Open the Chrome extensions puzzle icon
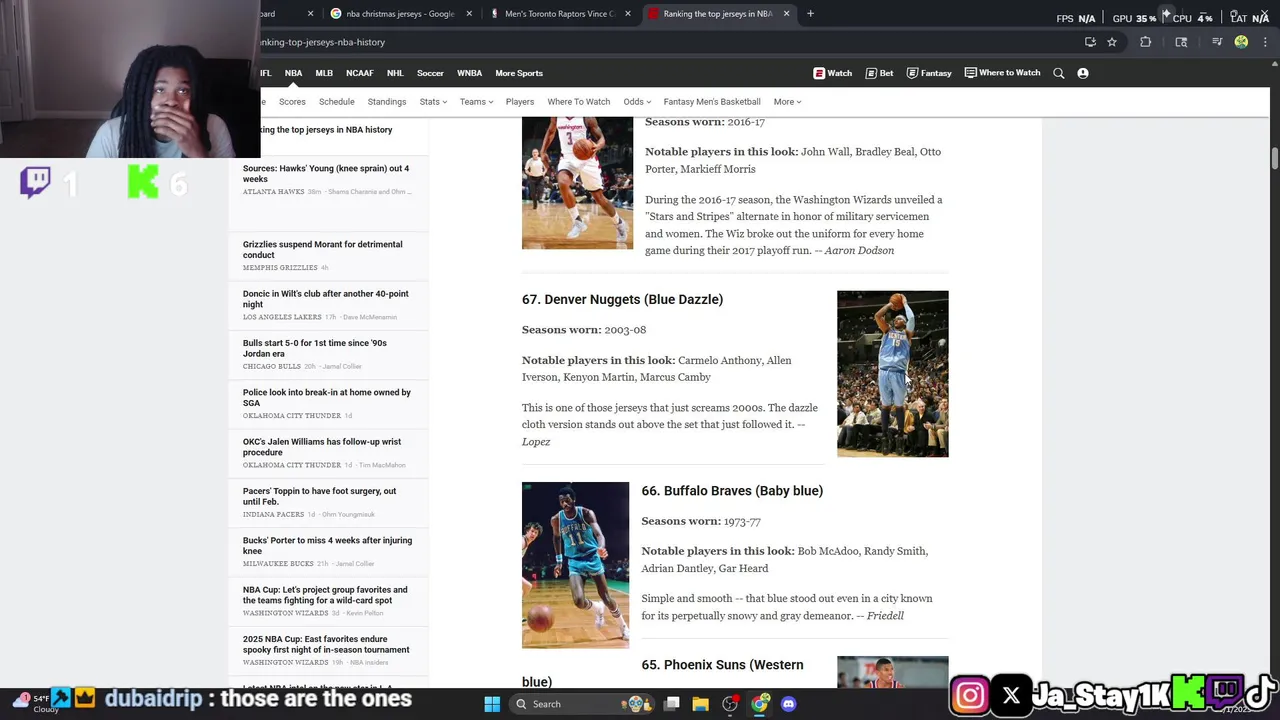The image size is (1280, 720). 1146,42
